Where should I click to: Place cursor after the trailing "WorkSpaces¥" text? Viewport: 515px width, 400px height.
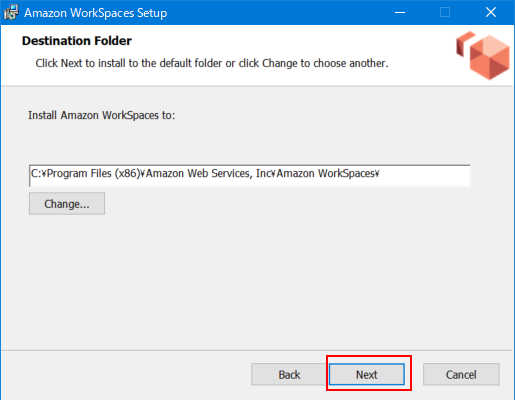point(380,173)
